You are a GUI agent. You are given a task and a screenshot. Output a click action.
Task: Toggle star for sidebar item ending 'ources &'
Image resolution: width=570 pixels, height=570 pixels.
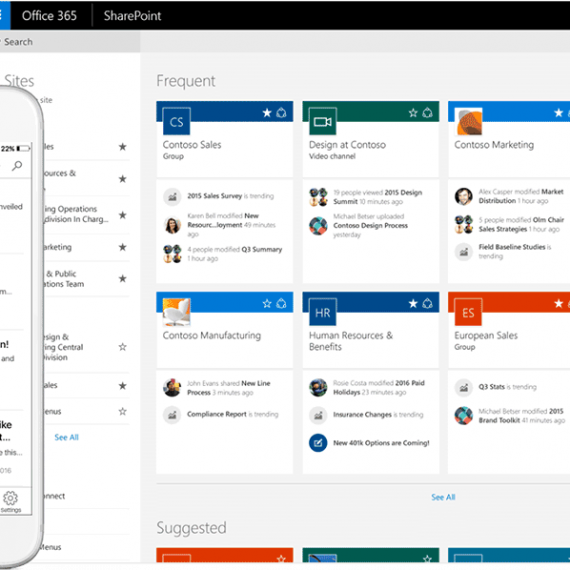coord(123,179)
